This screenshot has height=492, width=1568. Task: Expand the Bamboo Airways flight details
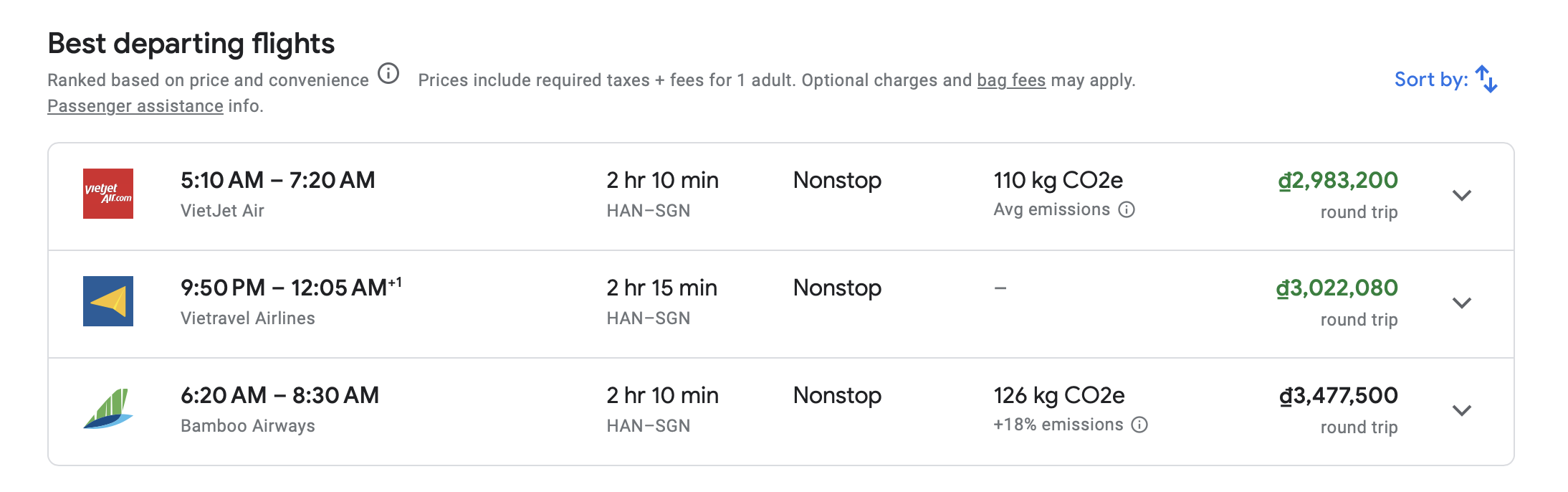[x=1461, y=410]
